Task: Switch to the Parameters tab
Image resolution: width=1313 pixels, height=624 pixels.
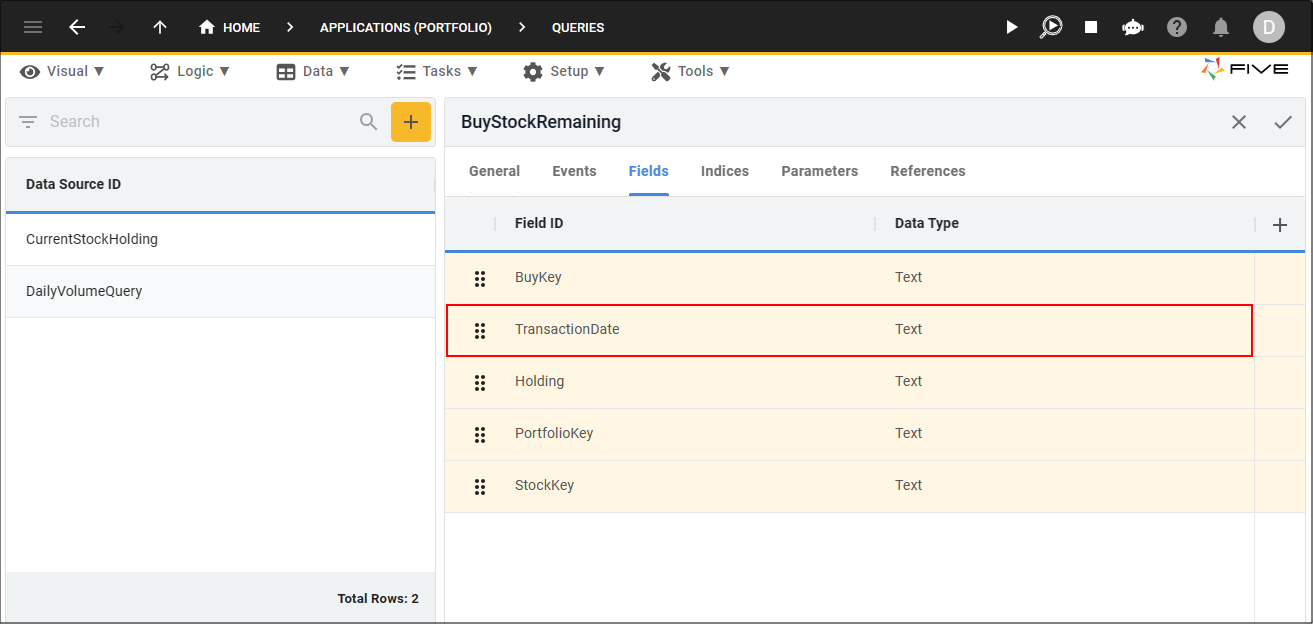Action: (x=820, y=171)
